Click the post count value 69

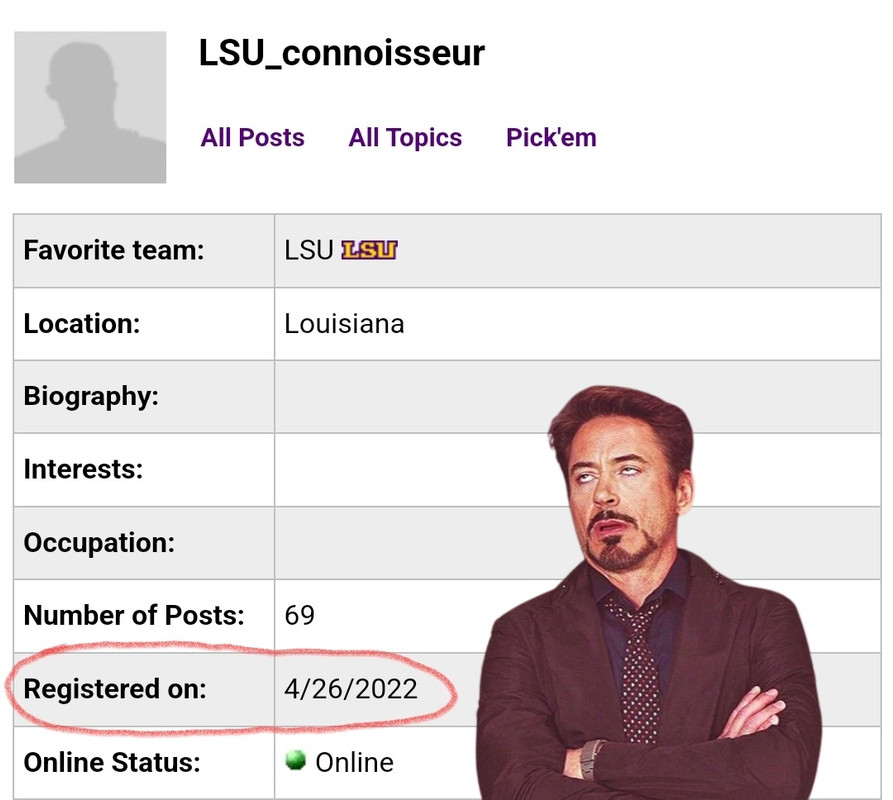[300, 615]
